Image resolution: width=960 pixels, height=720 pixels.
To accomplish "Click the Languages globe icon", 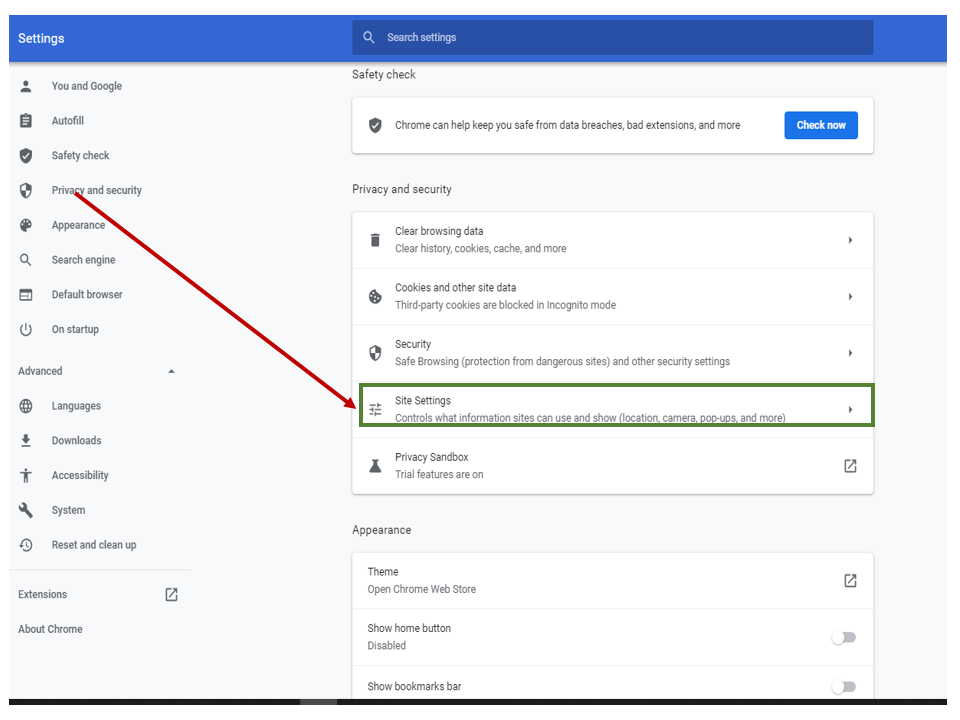I will tap(26, 406).
